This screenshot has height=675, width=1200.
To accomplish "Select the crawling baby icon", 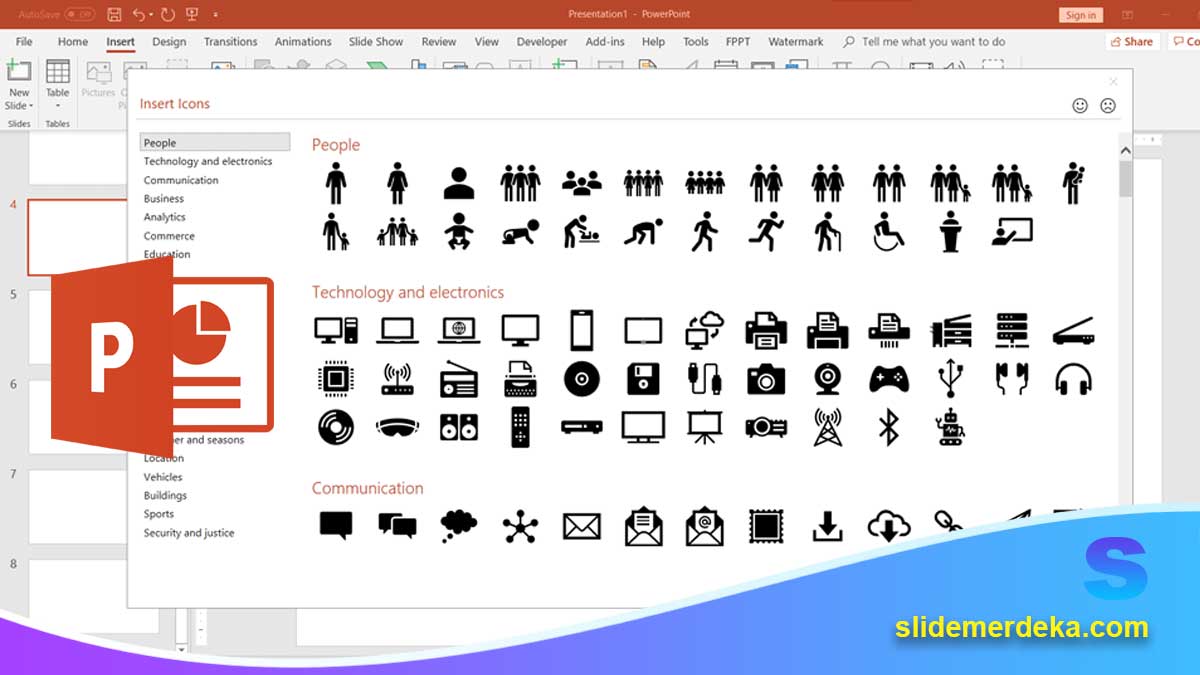I will tap(520, 233).
